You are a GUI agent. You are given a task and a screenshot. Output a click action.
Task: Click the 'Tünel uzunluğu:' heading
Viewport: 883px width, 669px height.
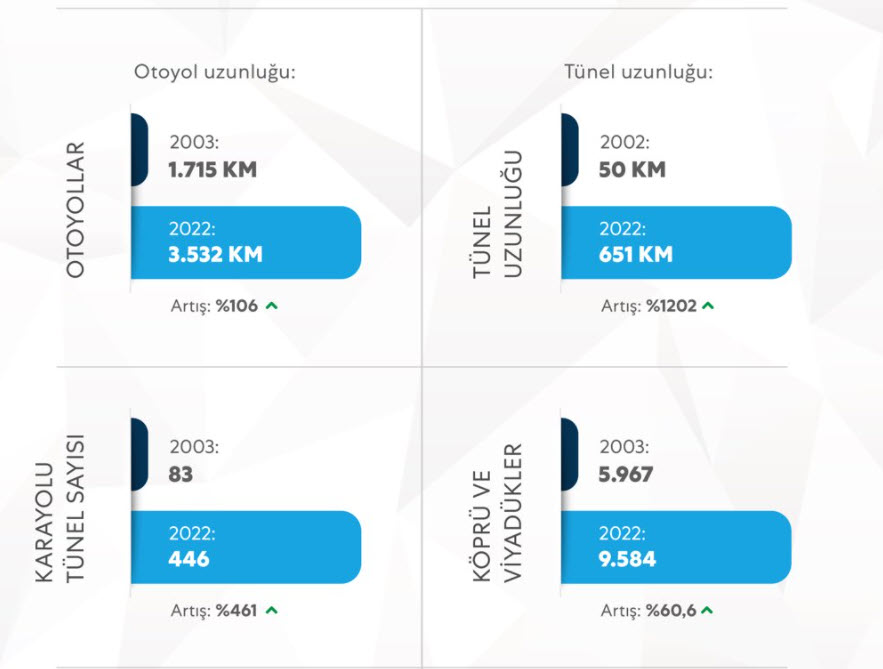pyautogui.click(x=638, y=72)
